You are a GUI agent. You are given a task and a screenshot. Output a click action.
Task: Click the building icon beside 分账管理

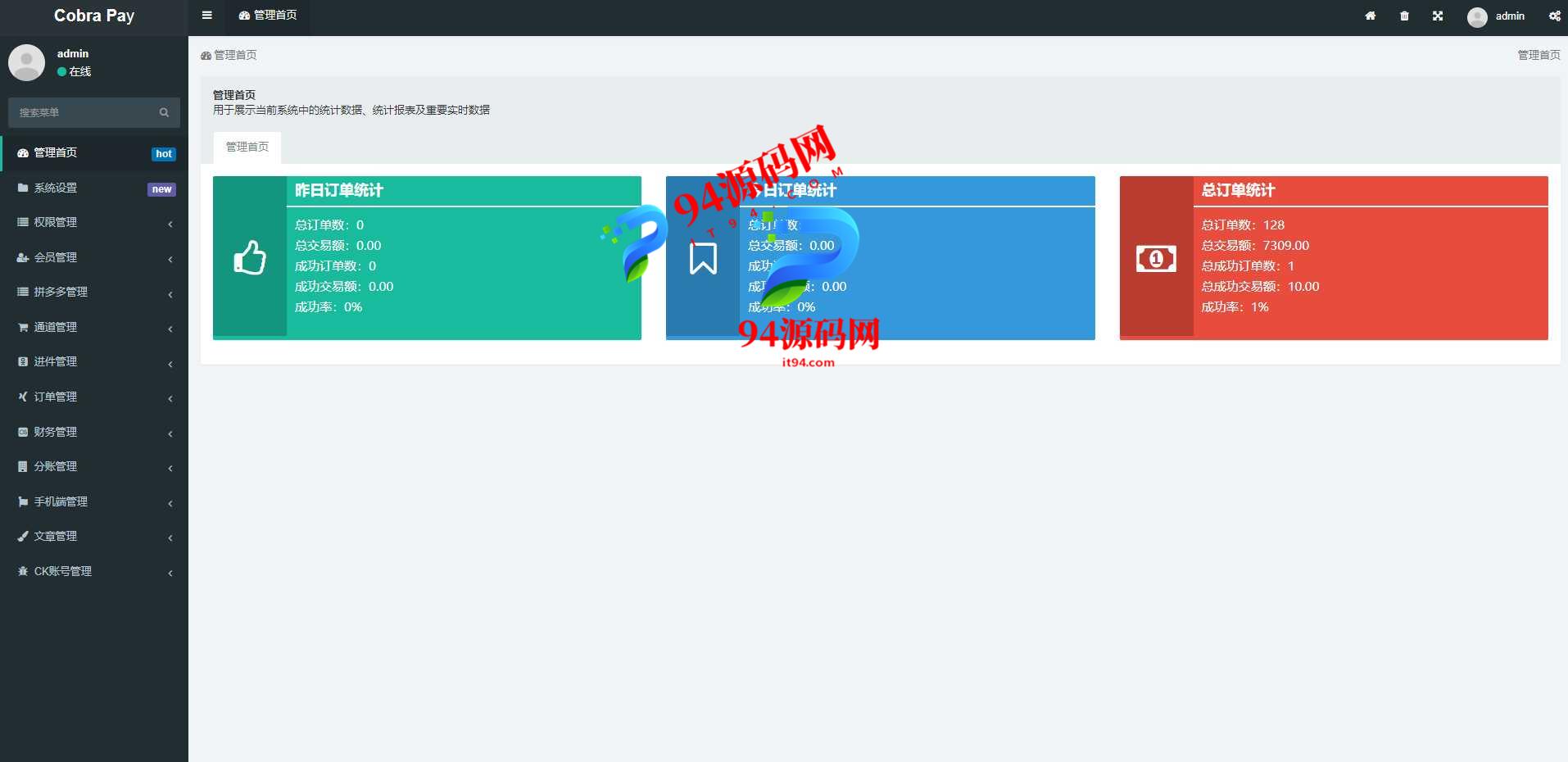(23, 466)
